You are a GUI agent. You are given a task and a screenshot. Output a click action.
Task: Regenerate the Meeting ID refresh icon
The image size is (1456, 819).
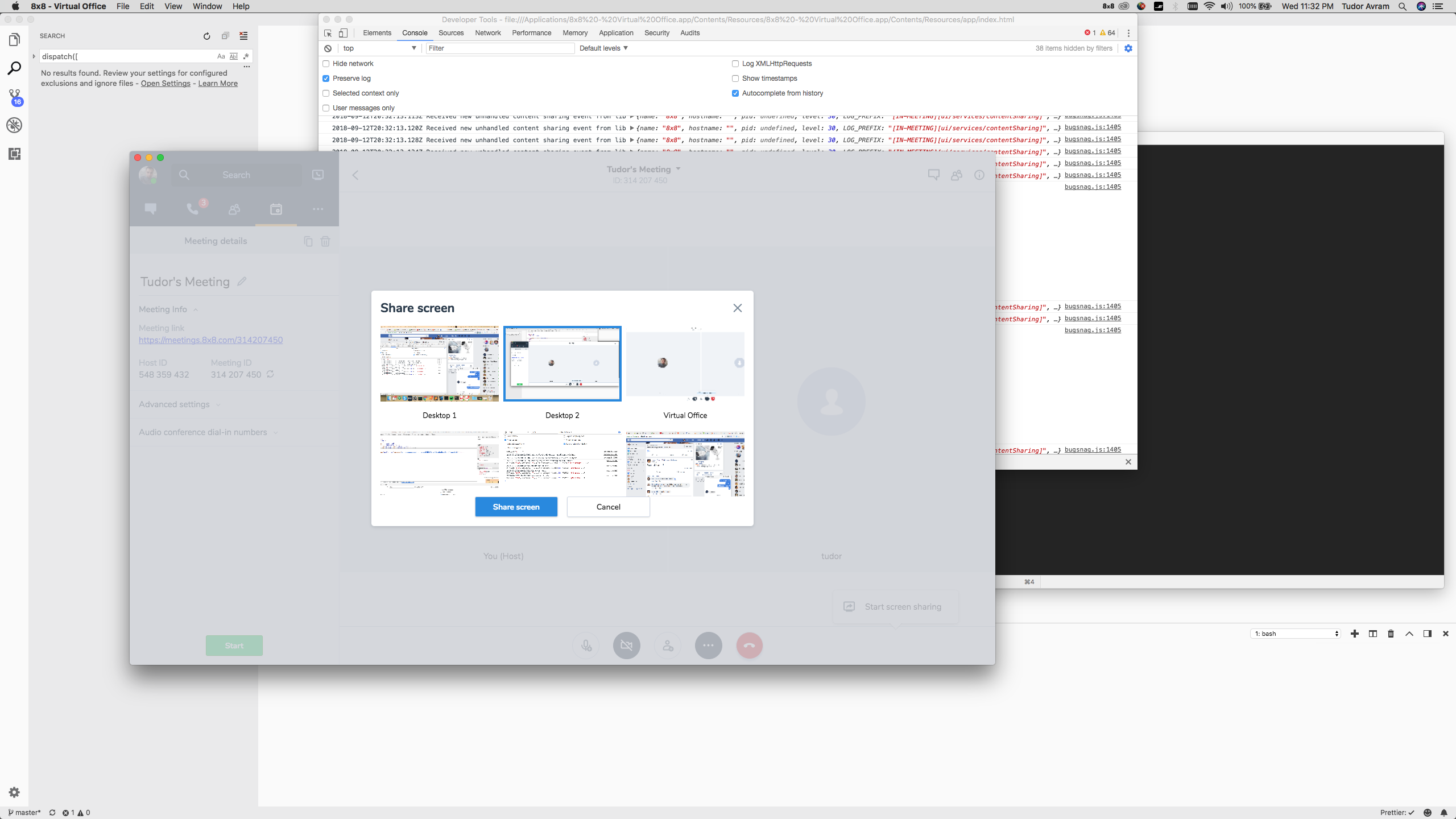pyautogui.click(x=270, y=374)
